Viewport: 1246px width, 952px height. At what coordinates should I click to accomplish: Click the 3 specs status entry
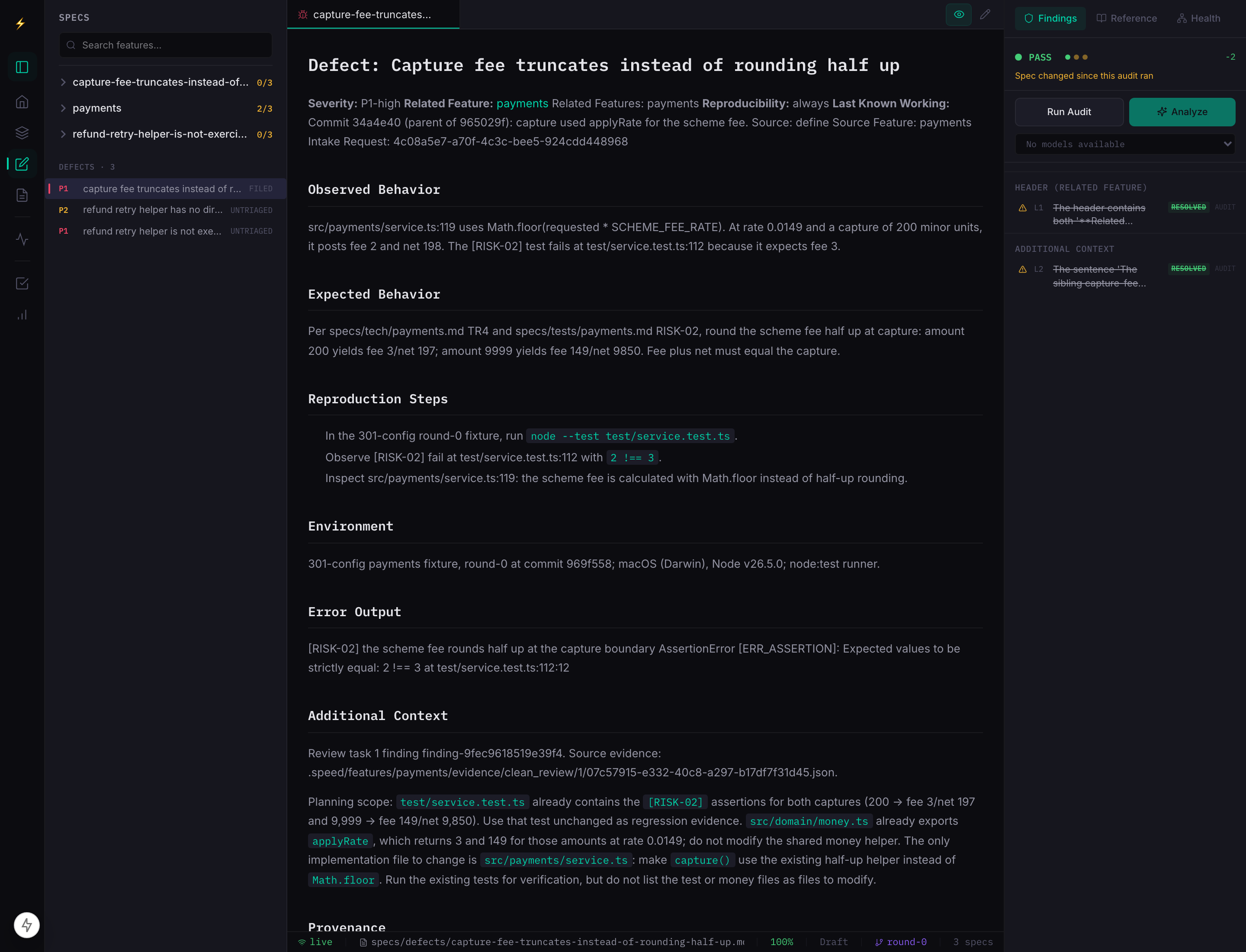point(972,942)
